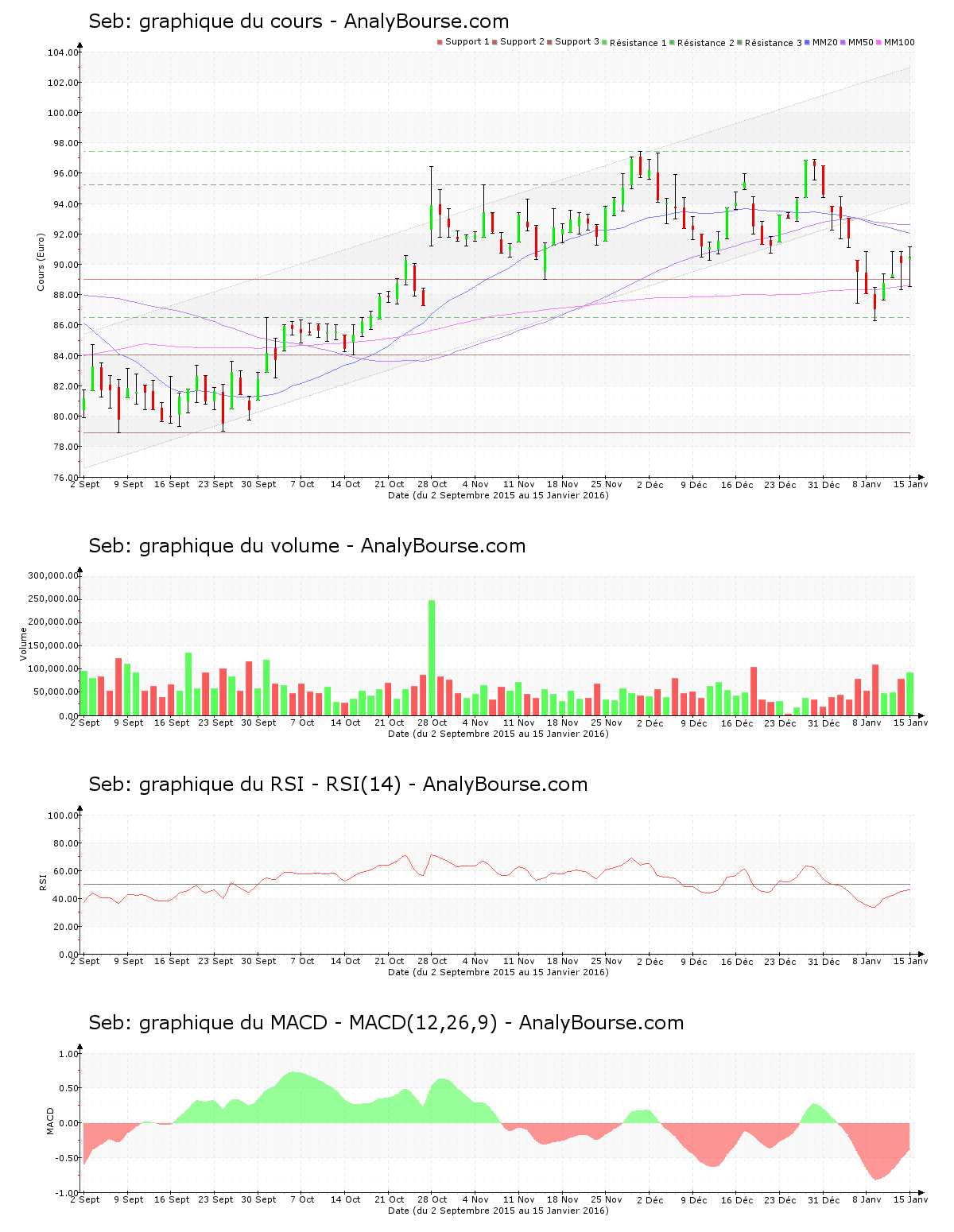
Task: Click the '0.50' MACD axis value
Action: click(70, 1088)
